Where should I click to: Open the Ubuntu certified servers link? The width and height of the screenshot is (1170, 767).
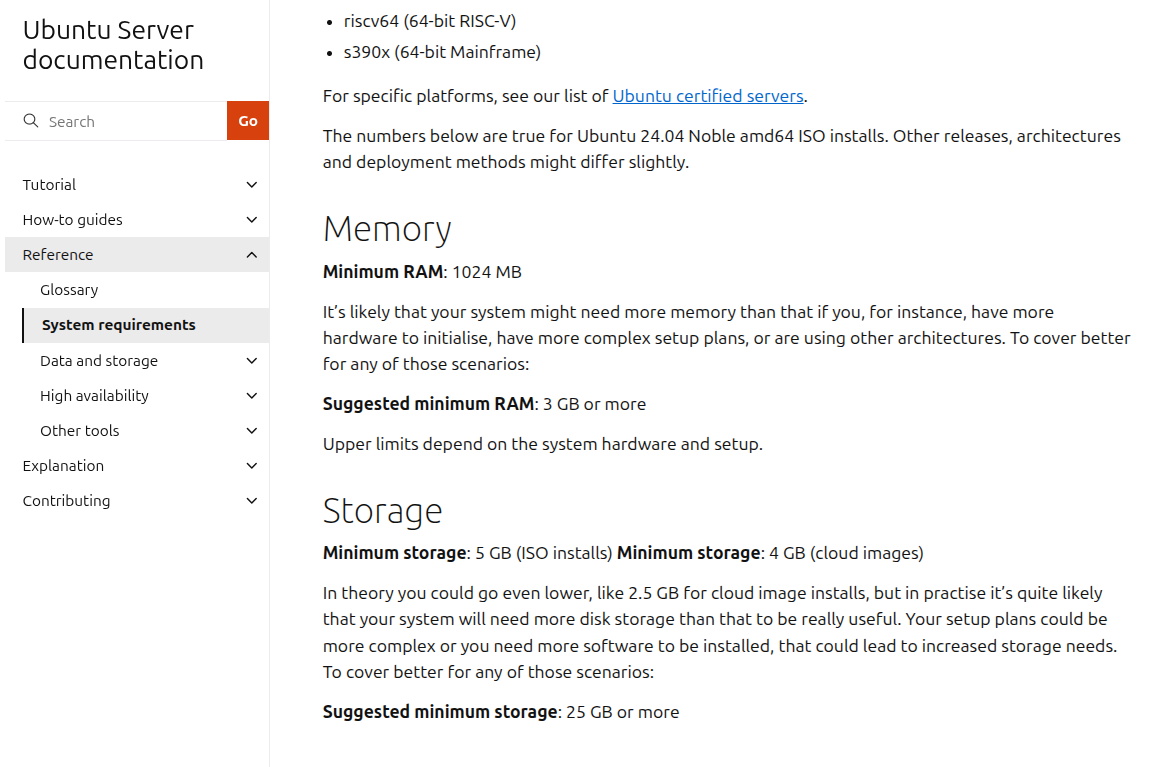(x=708, y=96)
